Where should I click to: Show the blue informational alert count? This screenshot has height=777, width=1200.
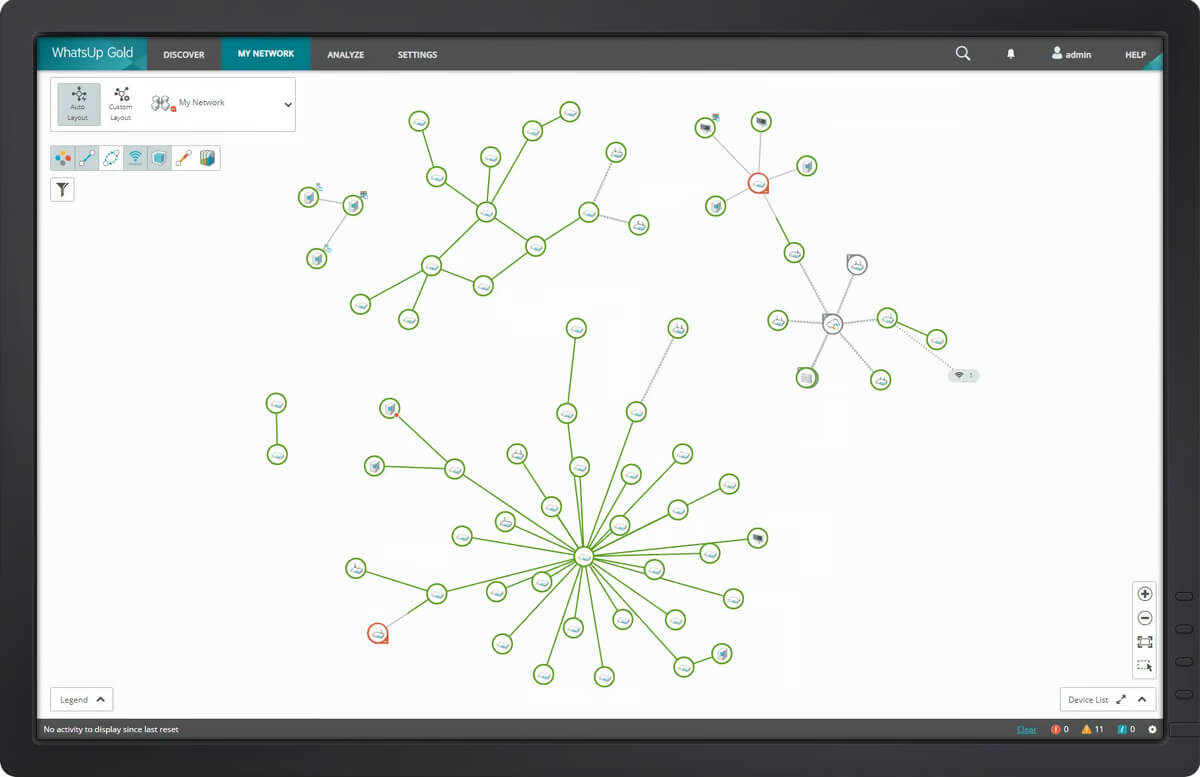(1126, 730)
